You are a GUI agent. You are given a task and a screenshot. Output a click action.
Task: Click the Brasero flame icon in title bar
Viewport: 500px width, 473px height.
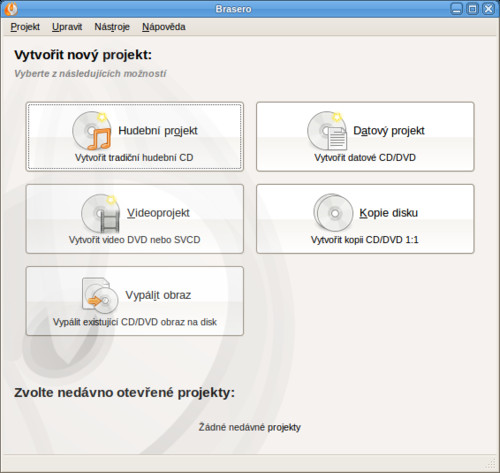[x=11, y=9]
